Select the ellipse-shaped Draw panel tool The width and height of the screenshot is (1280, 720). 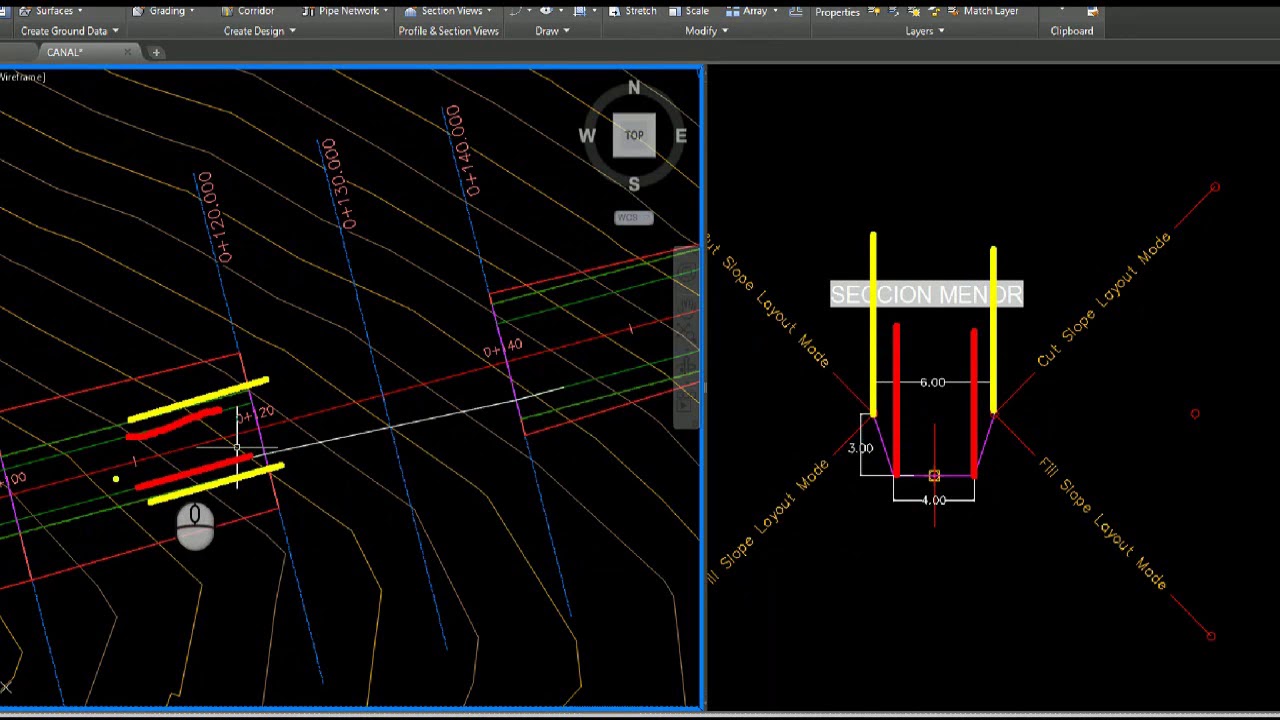point(546,11)
